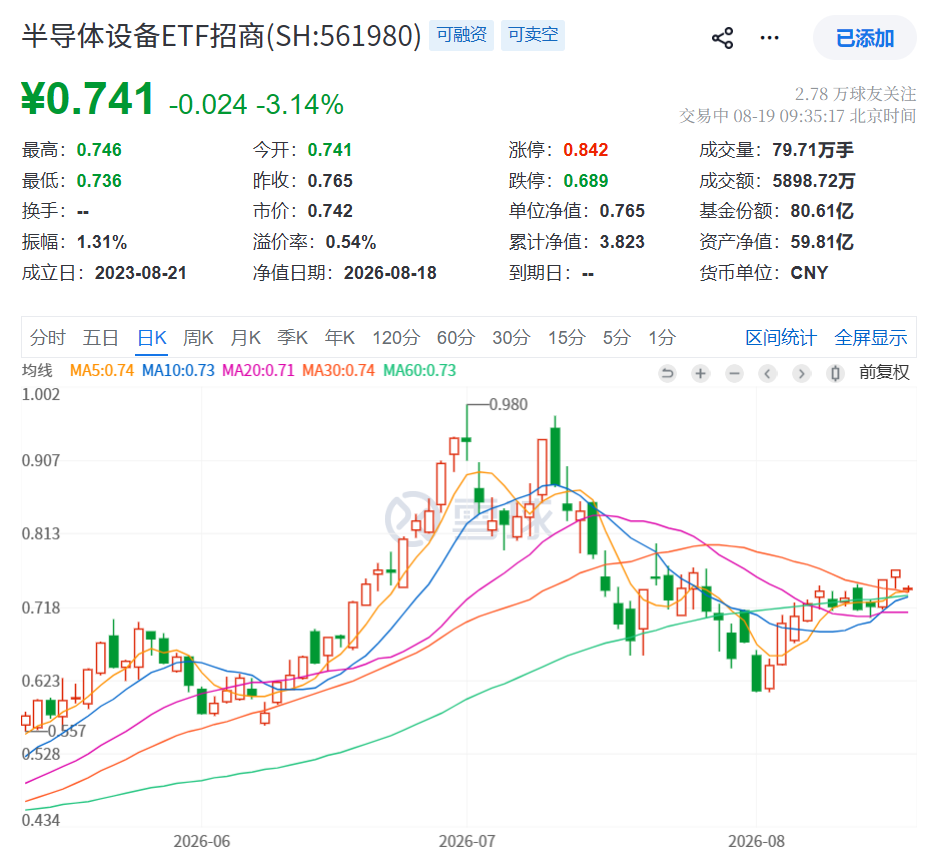The height and width of the screenshot is (852, 934).
Task: Select the 月K chart tab
Action: point(245,338)
